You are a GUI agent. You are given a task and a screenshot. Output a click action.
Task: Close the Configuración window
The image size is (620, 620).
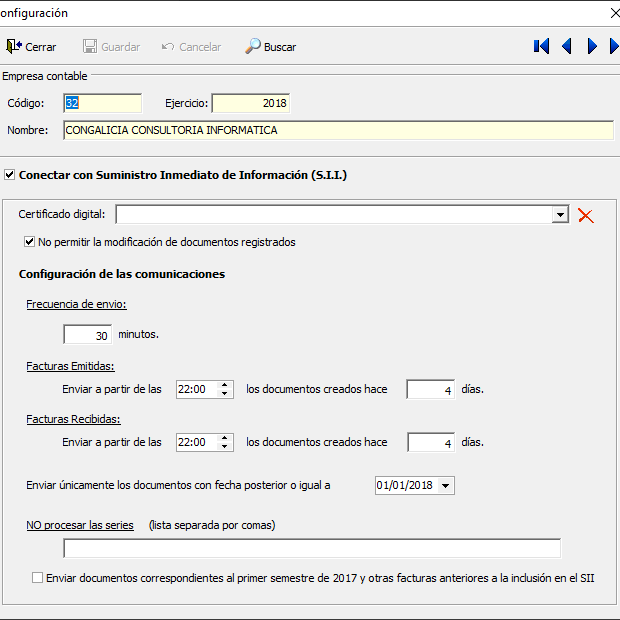point(612,13)
